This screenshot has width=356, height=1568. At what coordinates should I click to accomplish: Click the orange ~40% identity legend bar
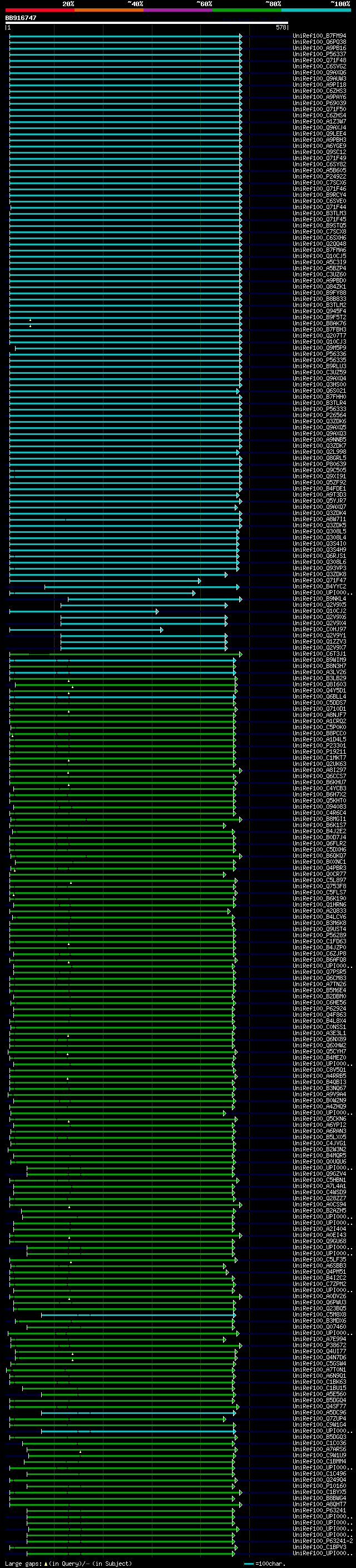110,10
